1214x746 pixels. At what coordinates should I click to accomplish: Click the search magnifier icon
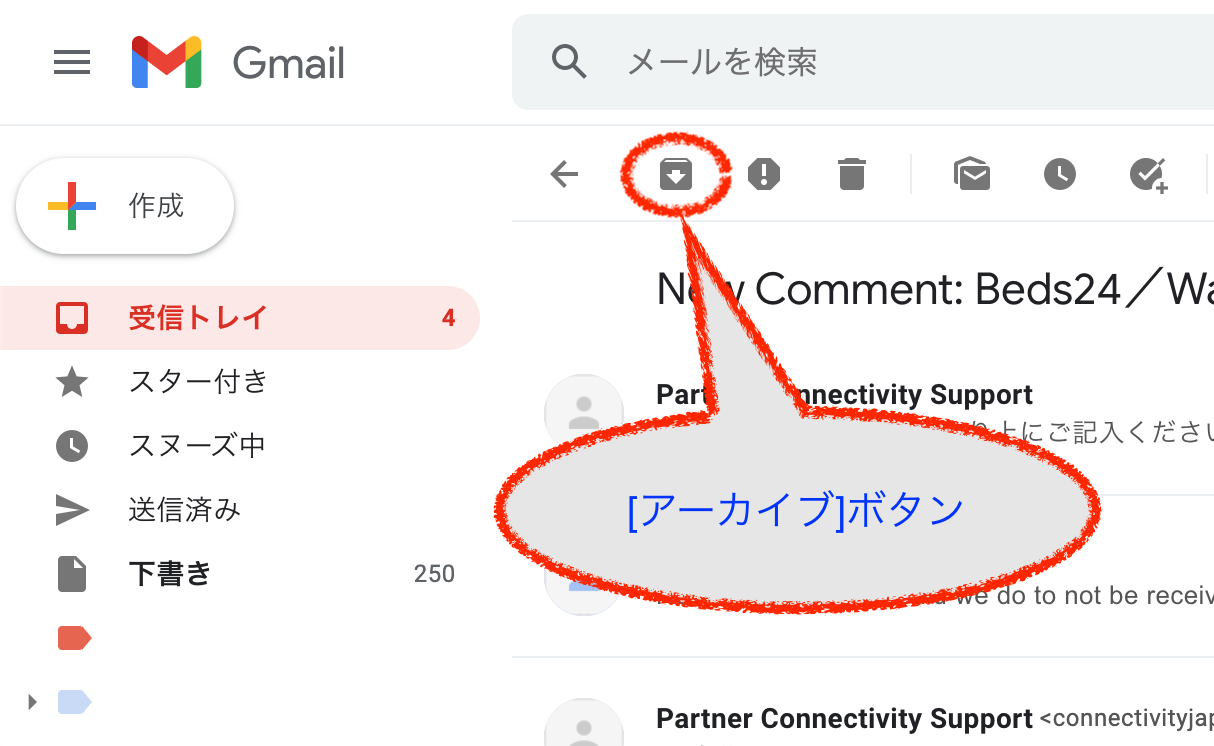(x=569, y=62)
